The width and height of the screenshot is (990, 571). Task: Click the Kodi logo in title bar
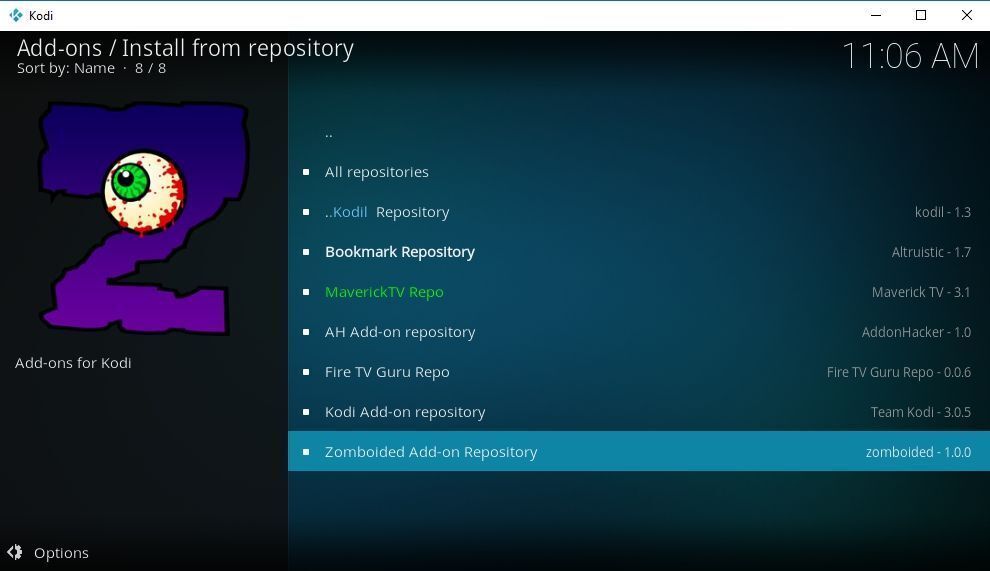tap(16, 15)
